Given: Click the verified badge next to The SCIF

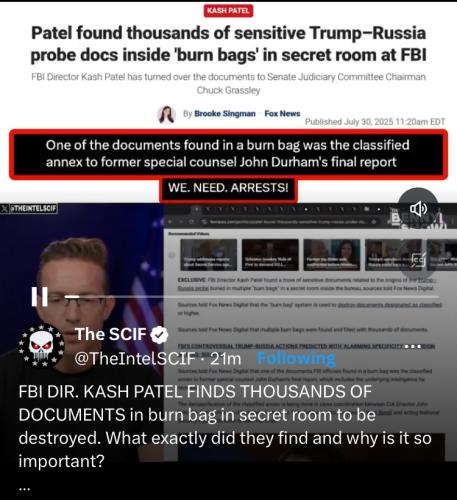Looking at the screenshot, I should [x=159, y=335].
